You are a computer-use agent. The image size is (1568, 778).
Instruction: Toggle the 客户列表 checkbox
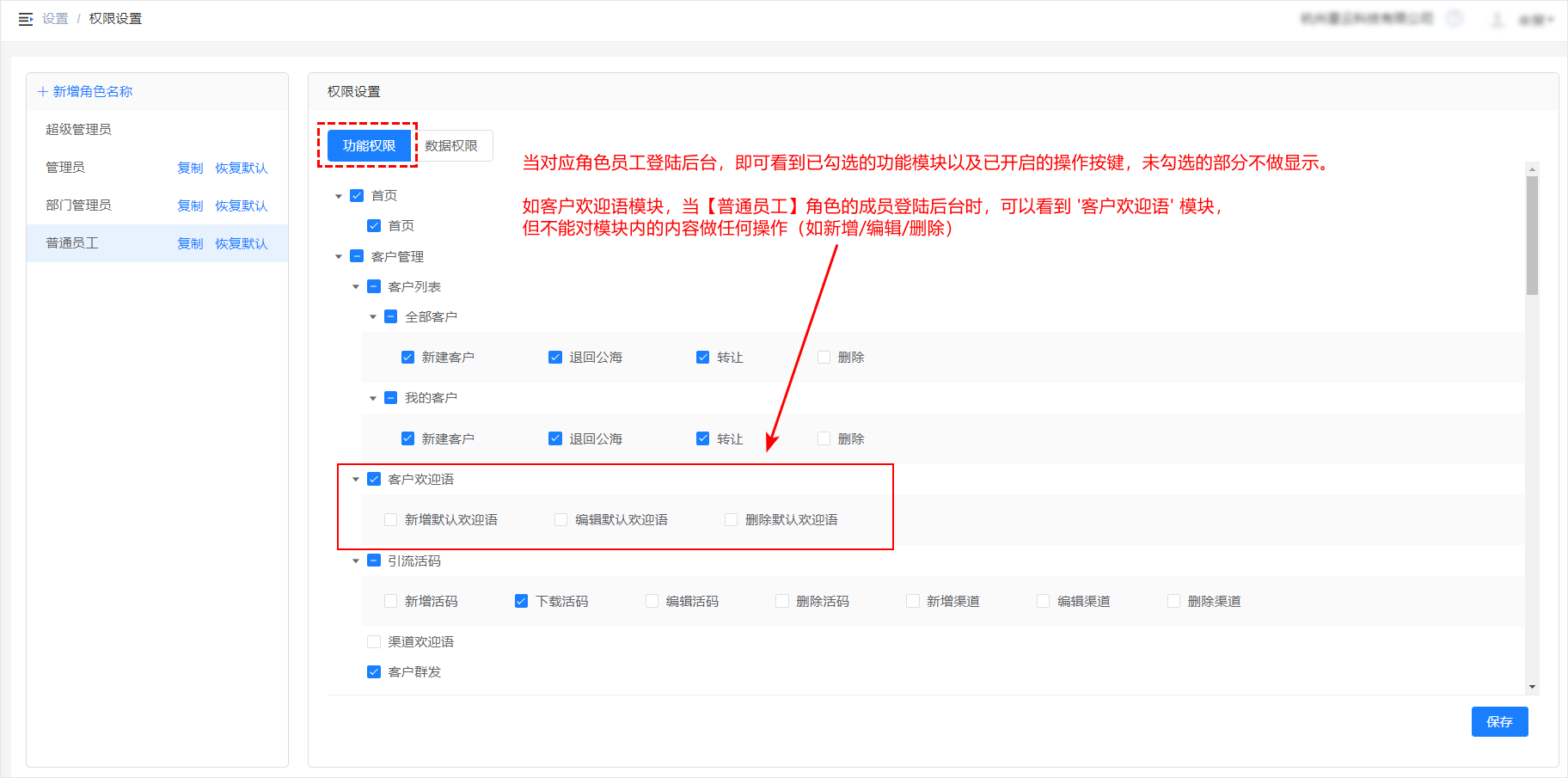click(x=374, y=287)
